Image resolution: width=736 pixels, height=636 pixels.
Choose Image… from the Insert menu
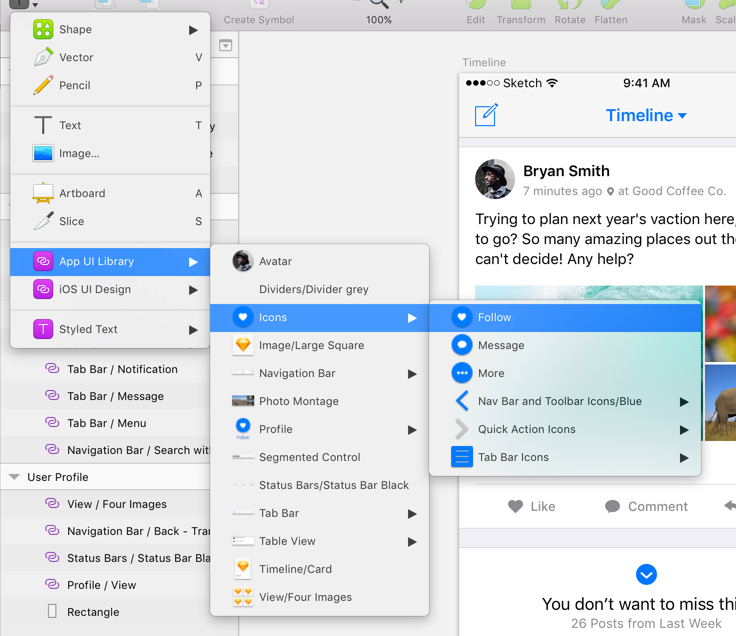pyautogui.click(x=110, y=153)
